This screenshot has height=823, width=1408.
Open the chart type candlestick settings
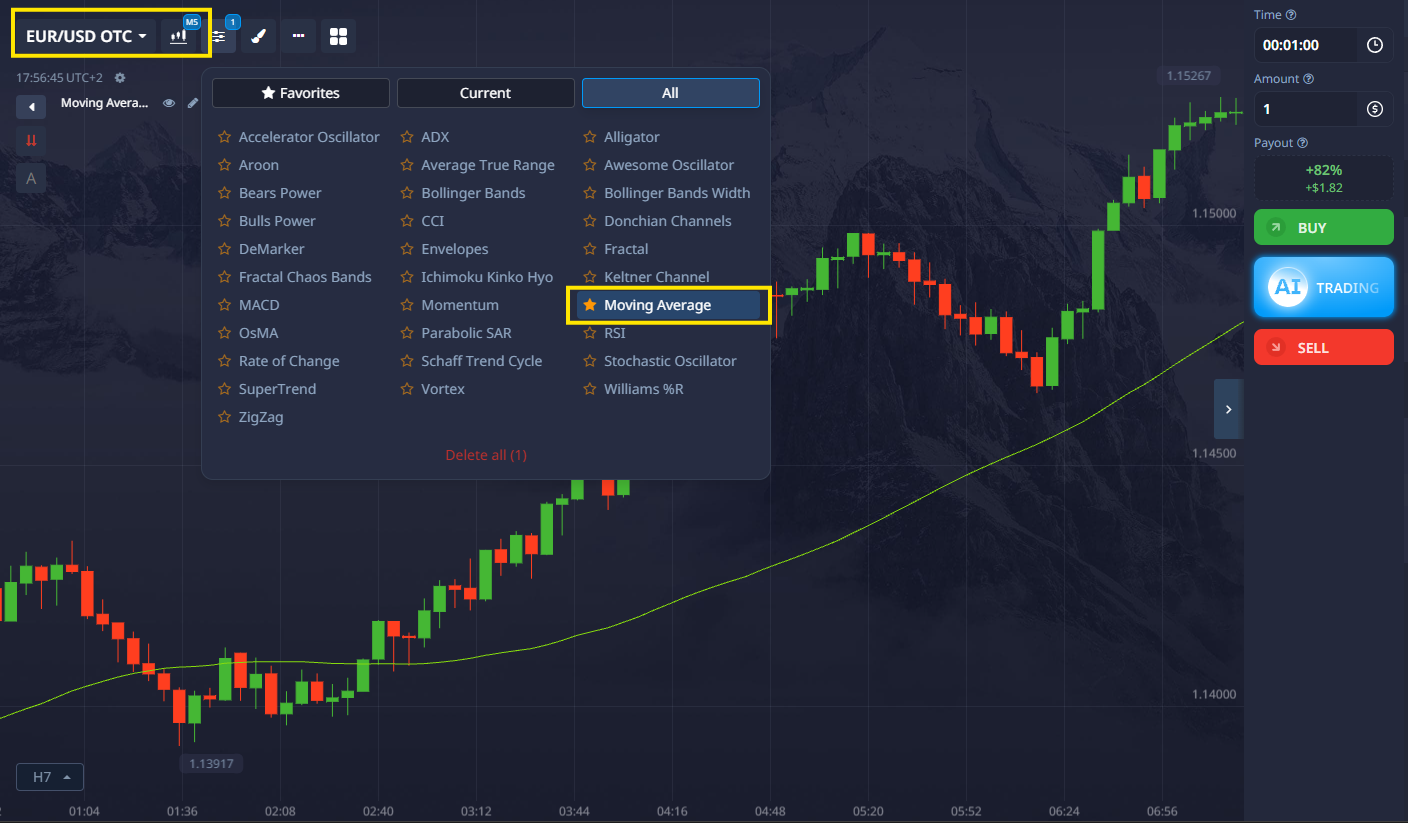[180, 37]
